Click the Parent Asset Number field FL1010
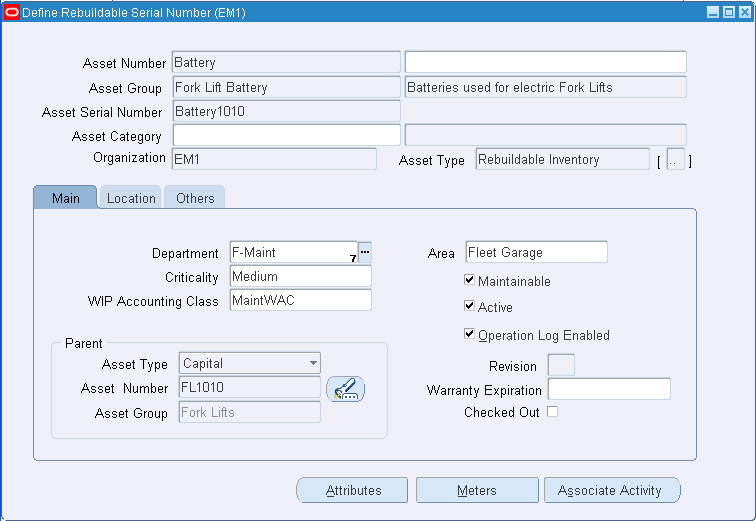 pos(250,387)
